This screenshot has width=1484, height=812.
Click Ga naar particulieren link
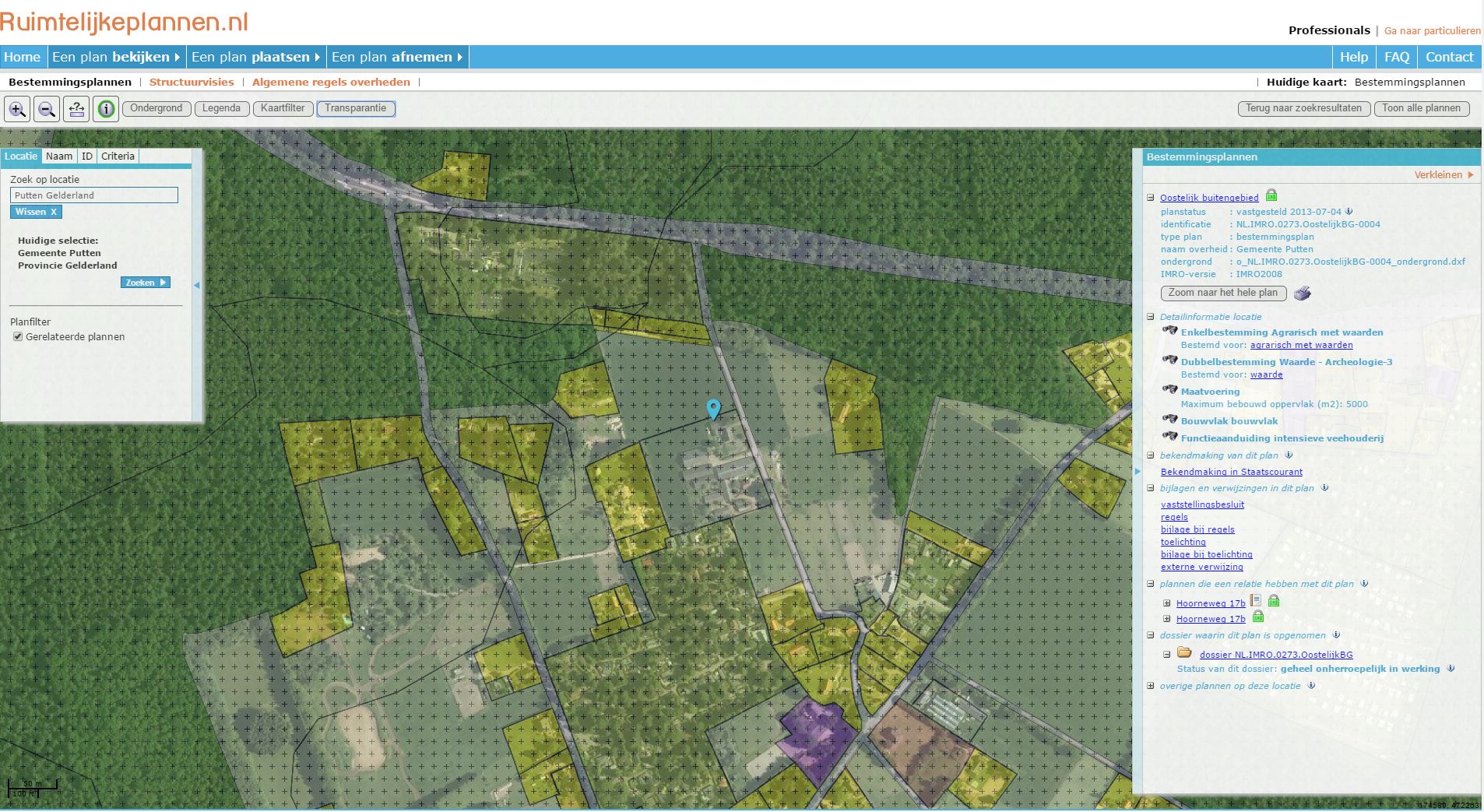1433,31
